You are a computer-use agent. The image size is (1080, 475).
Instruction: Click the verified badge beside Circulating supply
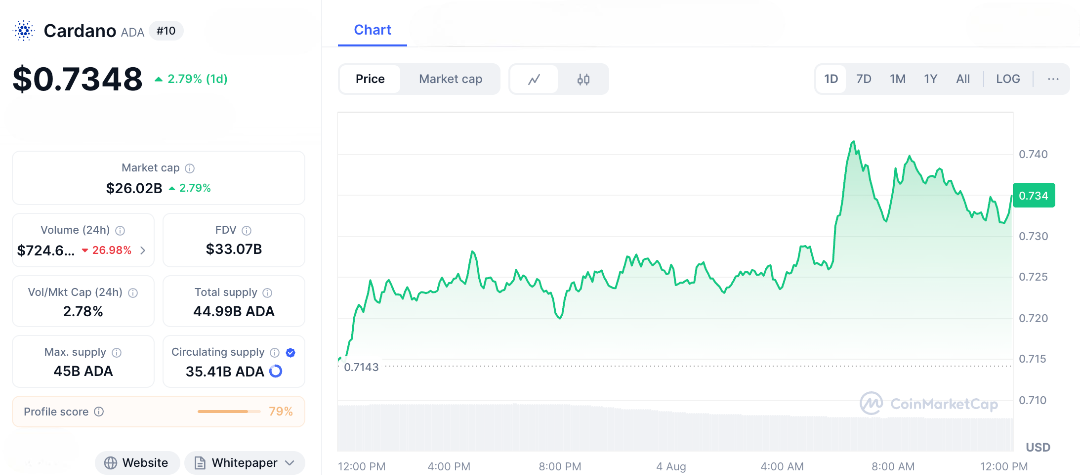coord(290,353)
